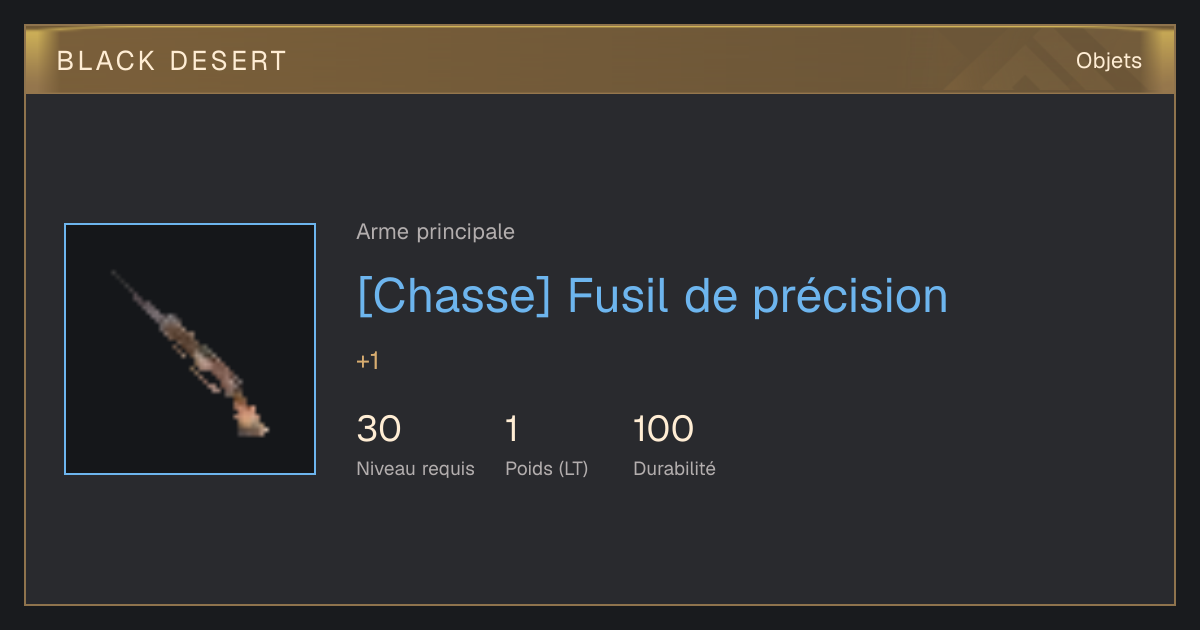The width and height of the screenshot is (1200, 630).
Task: Click the Durabilité label
Action: (674, 469)
